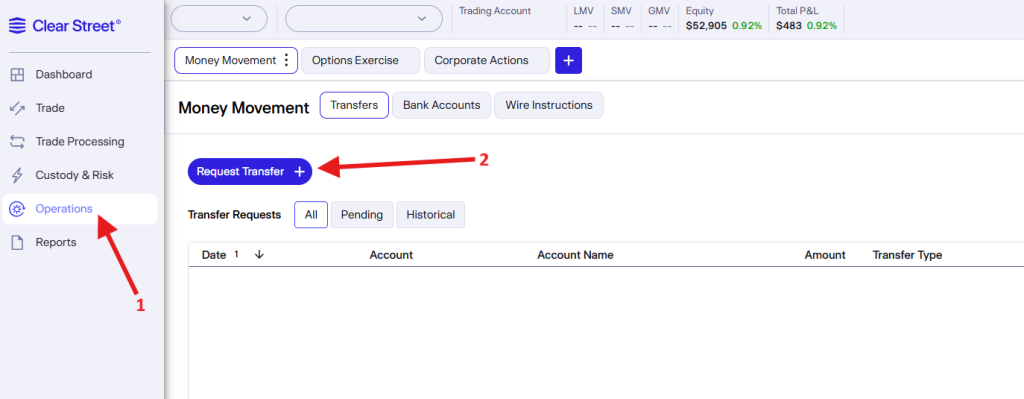Click the Trade arrows icon
The width and height of the screenshot is (1024, 399).
click(x=18, y=108)
